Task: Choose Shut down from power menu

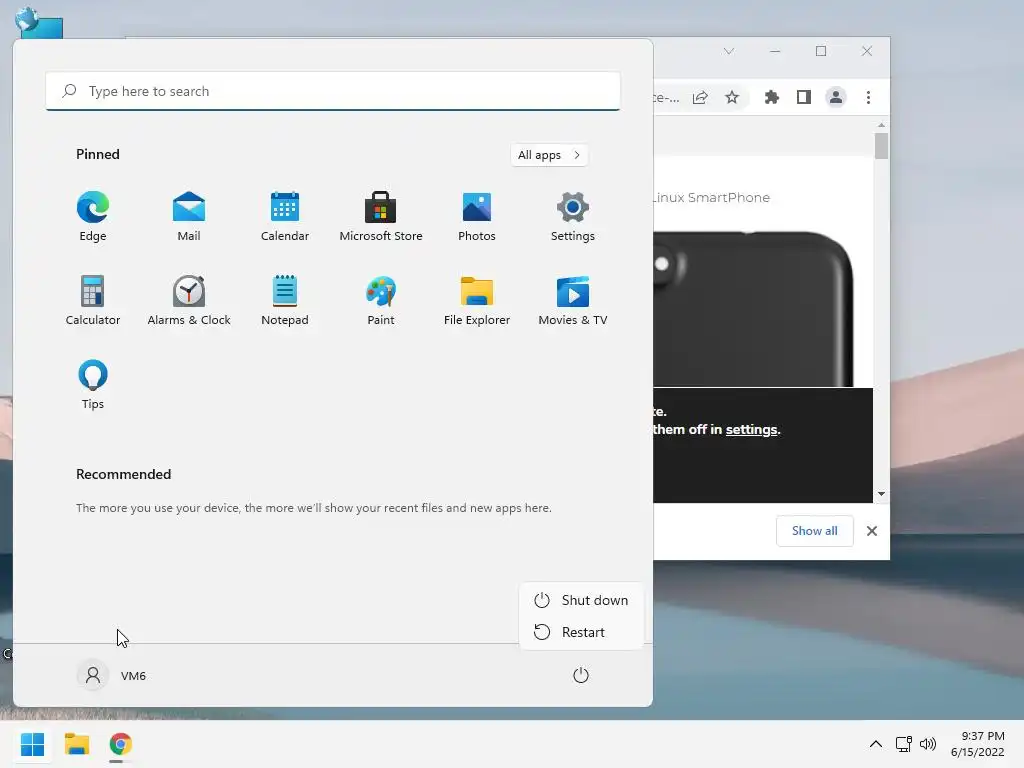Action: click(581, 600)
